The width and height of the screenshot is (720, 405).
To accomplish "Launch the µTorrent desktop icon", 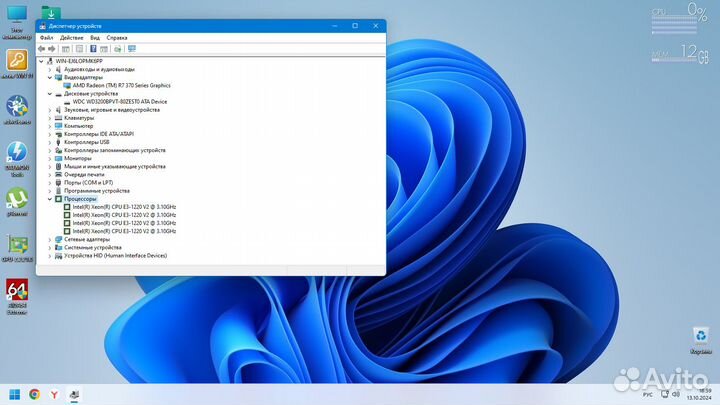I will click(x=17, y=202).
